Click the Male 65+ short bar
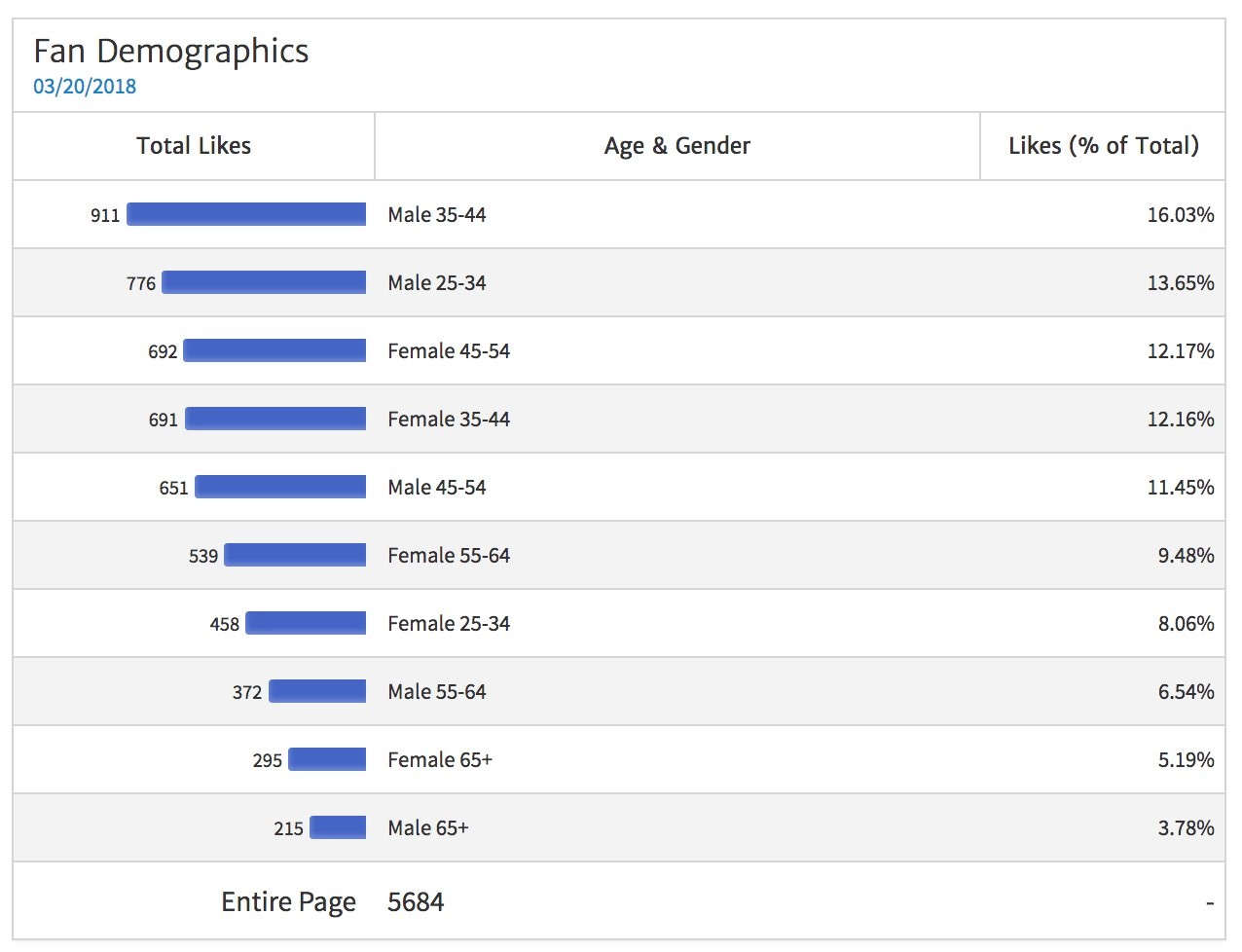The width and height of the screenshot is (1242, 952). 338,827
